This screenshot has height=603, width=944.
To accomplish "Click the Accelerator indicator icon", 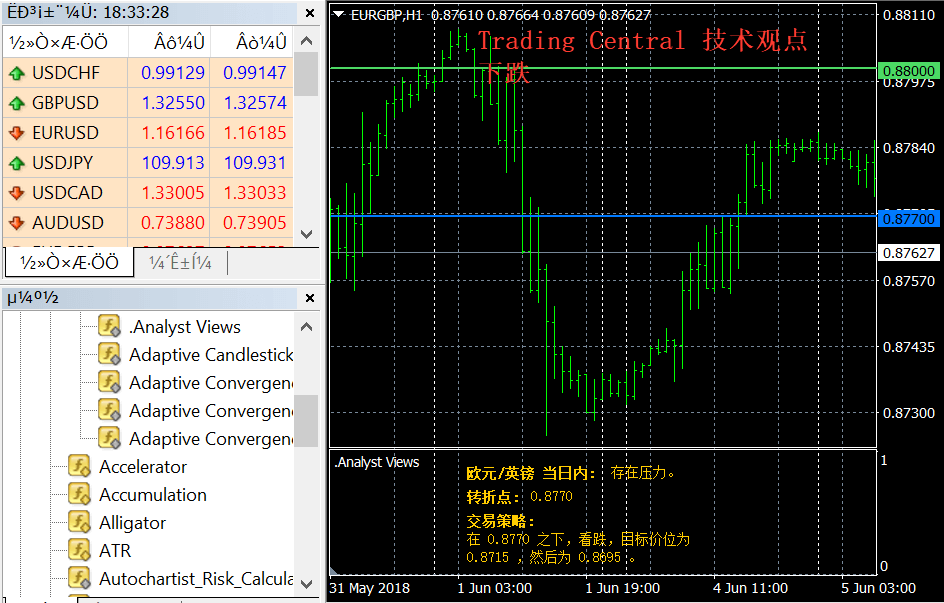I will [79, 466].
